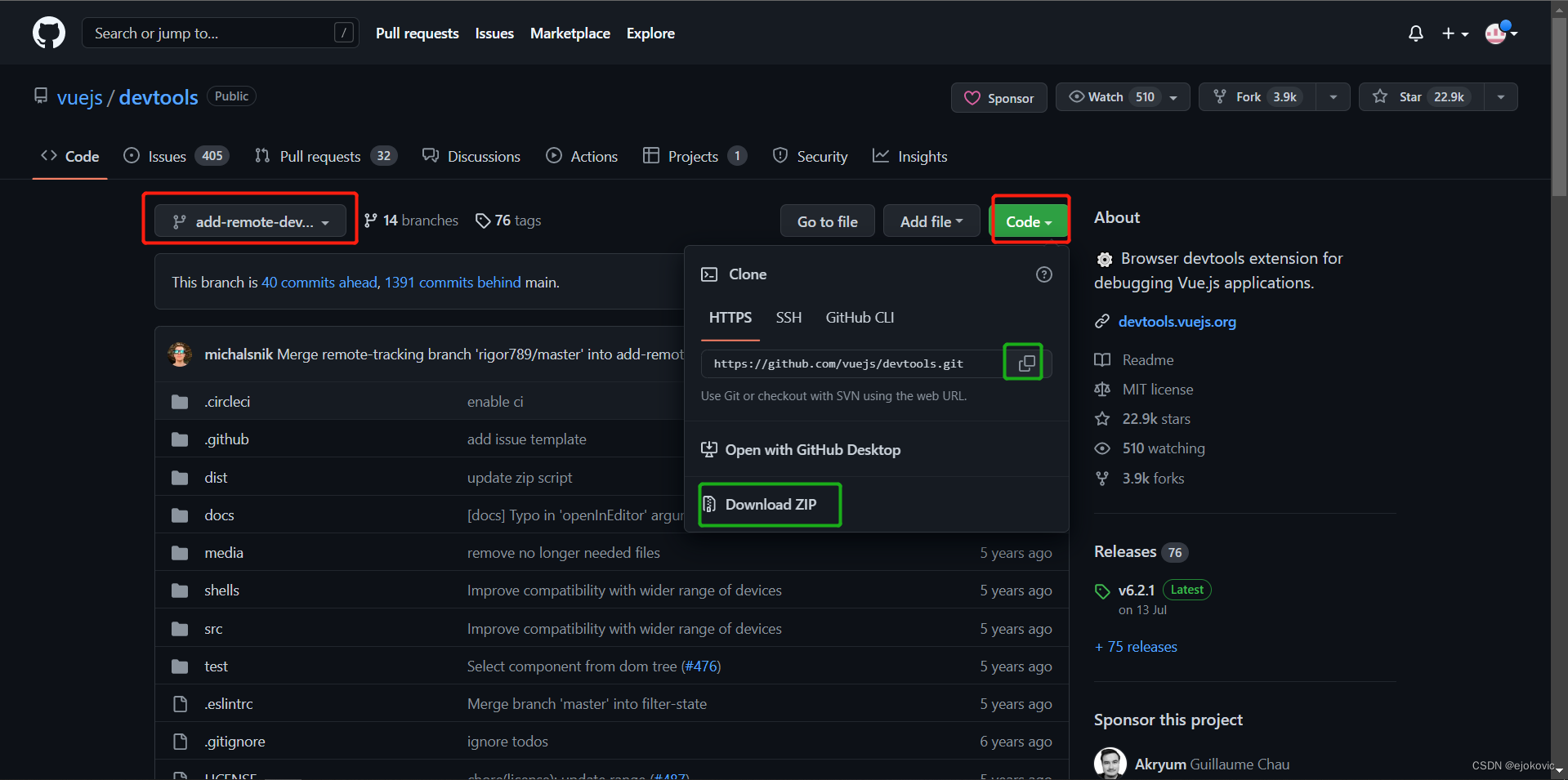This screenshot has height=780, width=1568.
Task: Click the GitHub Octocat logo
Action: [x=49, y=33]
